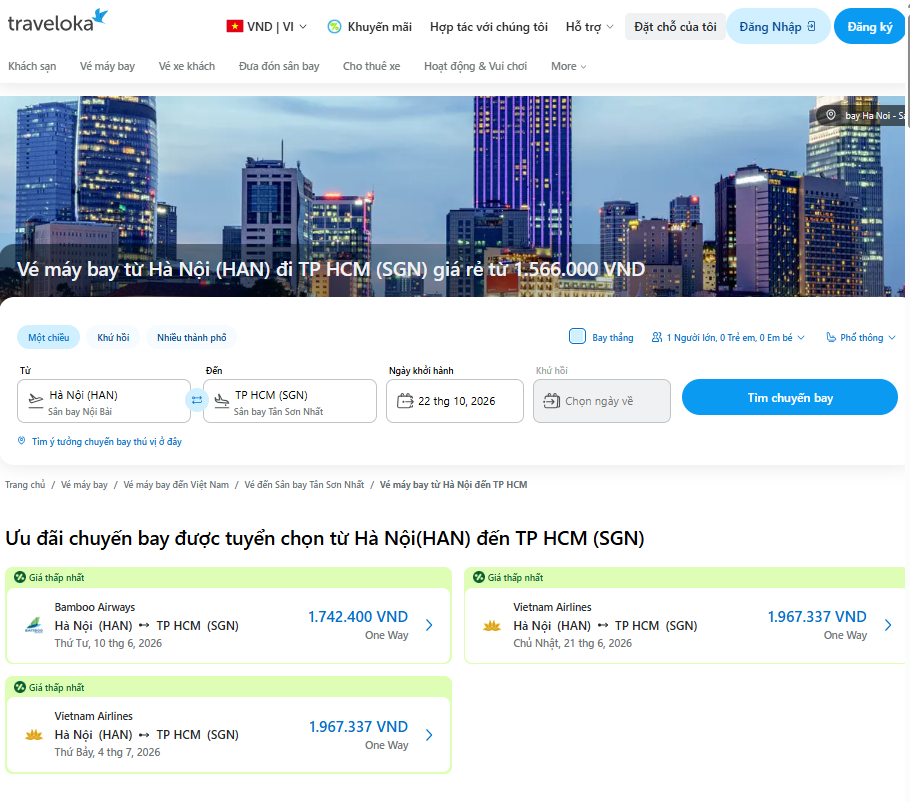This screenshot has width=910, height=802.
Task: Click the Đến field TP HCM (SGN)
Action: point(290,401)
